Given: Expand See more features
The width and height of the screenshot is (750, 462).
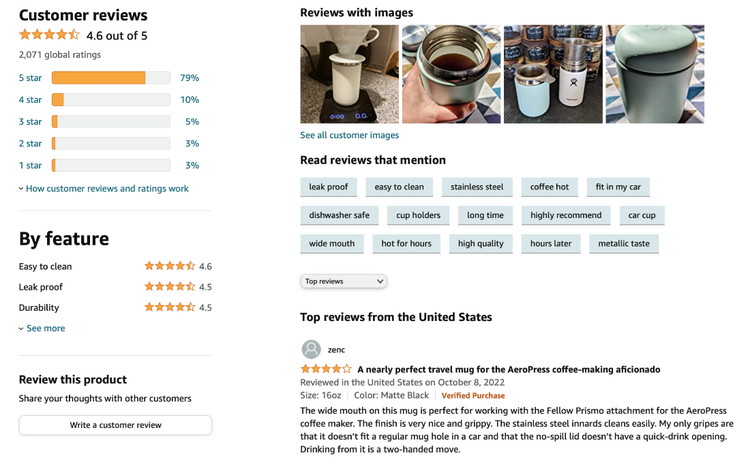Looking at the screenshot, I should click(45, 328).
